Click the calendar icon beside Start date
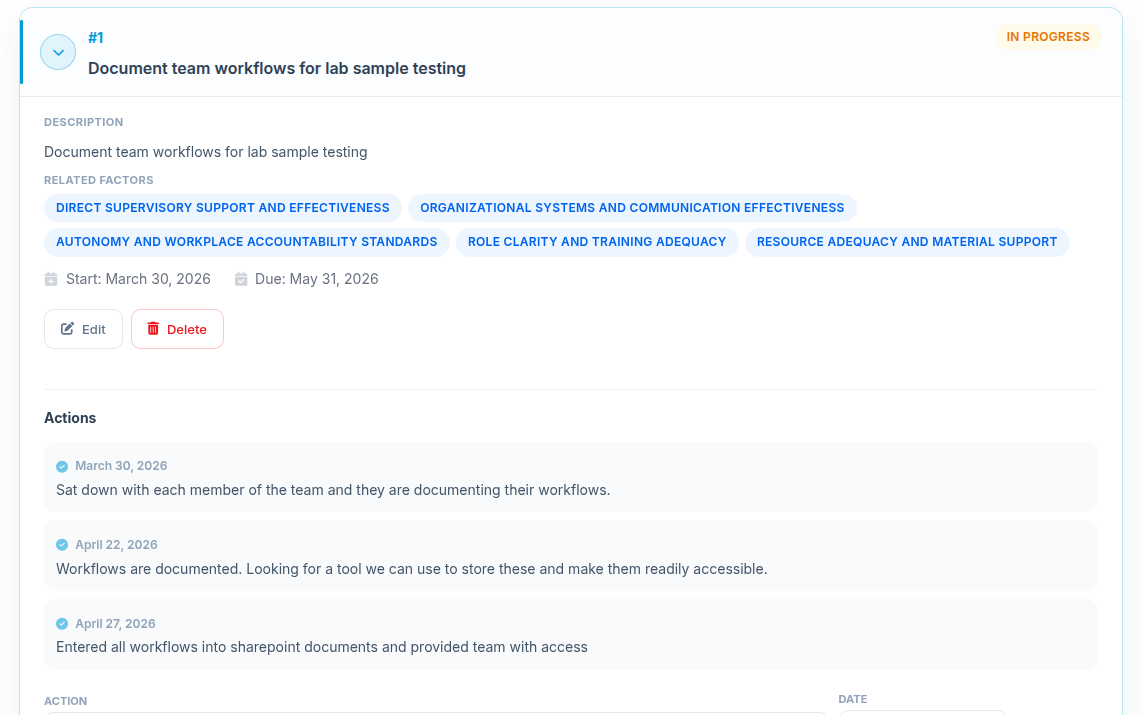 (x=51, y=279)
